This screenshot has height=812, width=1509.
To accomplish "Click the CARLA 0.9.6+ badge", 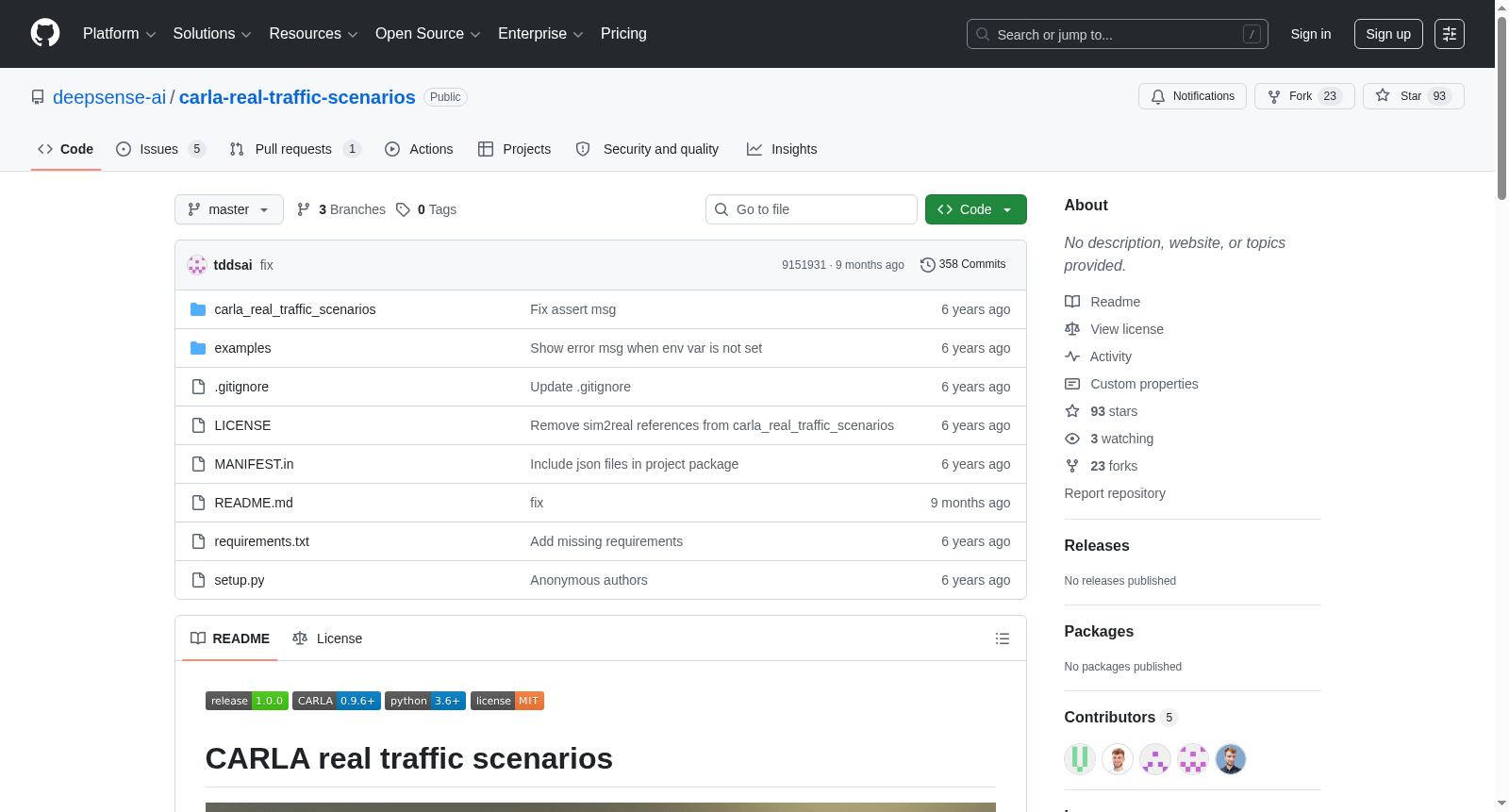I will click(337, 701).
